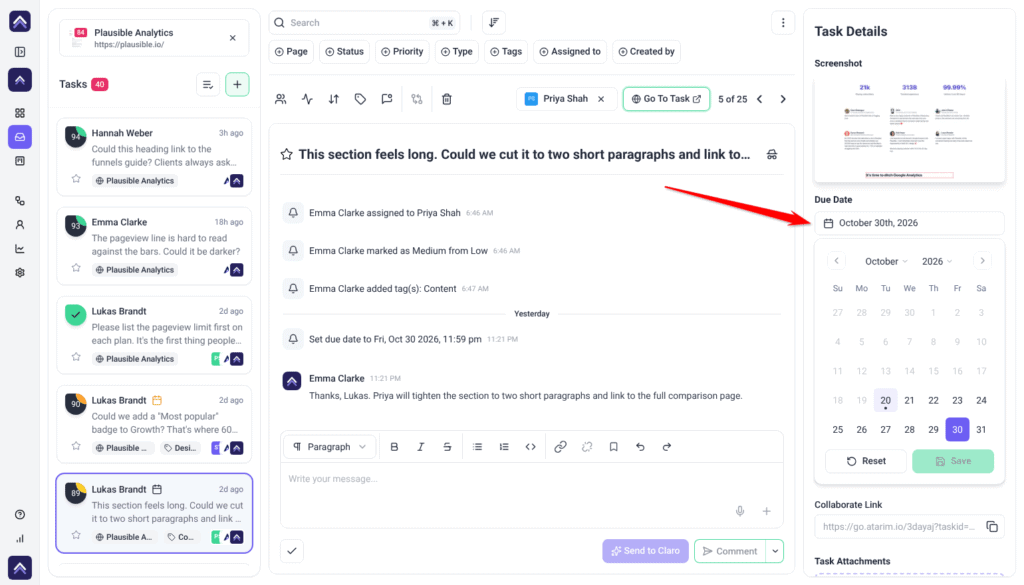Click the sort order icon beside search
Screen dimensions: 1024x585
coord(494,23)
